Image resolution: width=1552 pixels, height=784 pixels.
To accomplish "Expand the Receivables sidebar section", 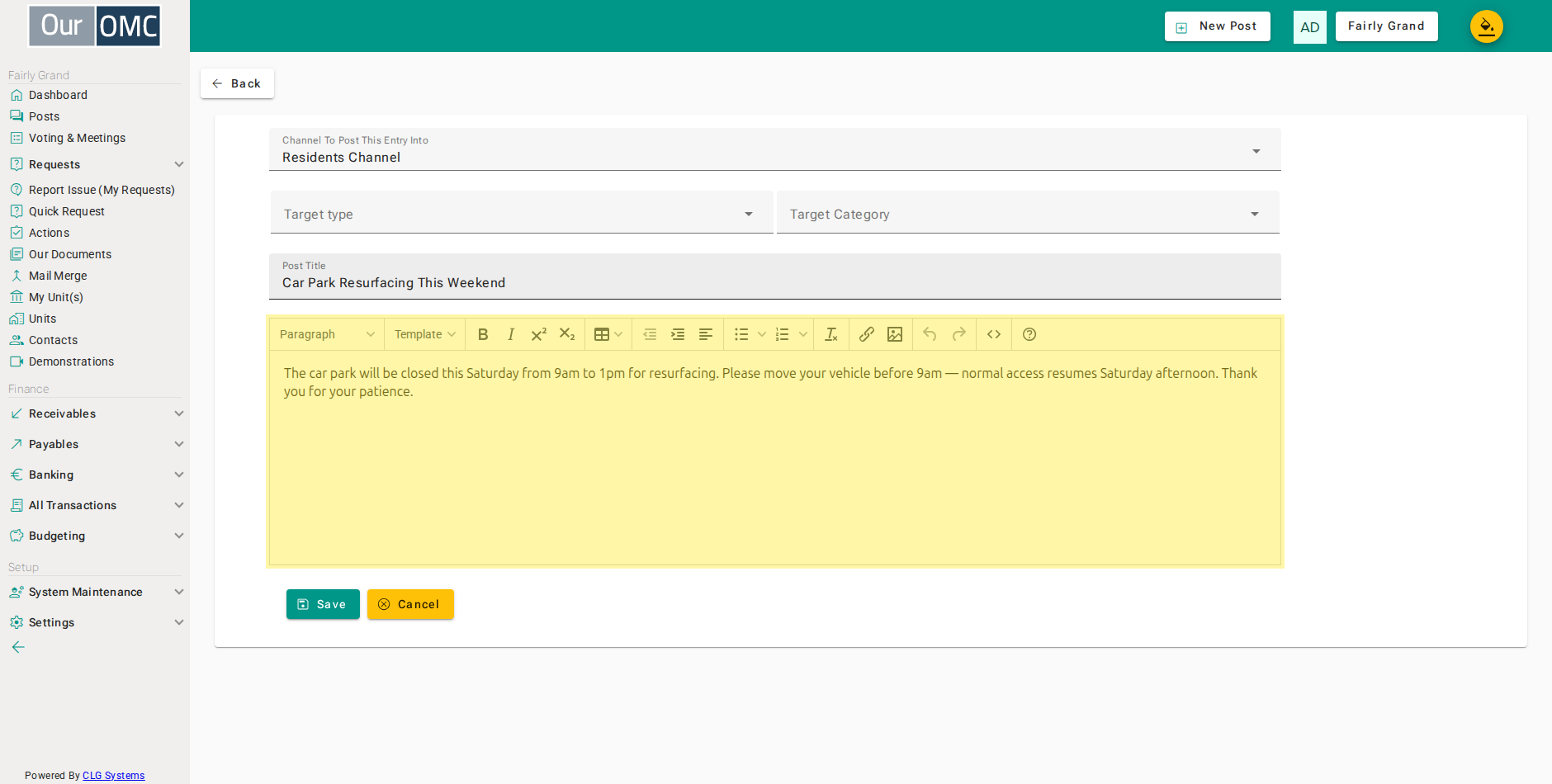I will coord(96,413).
